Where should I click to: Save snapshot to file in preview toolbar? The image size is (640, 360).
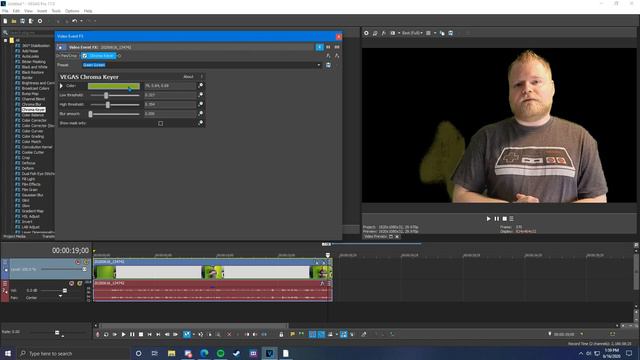click(451, 33)
